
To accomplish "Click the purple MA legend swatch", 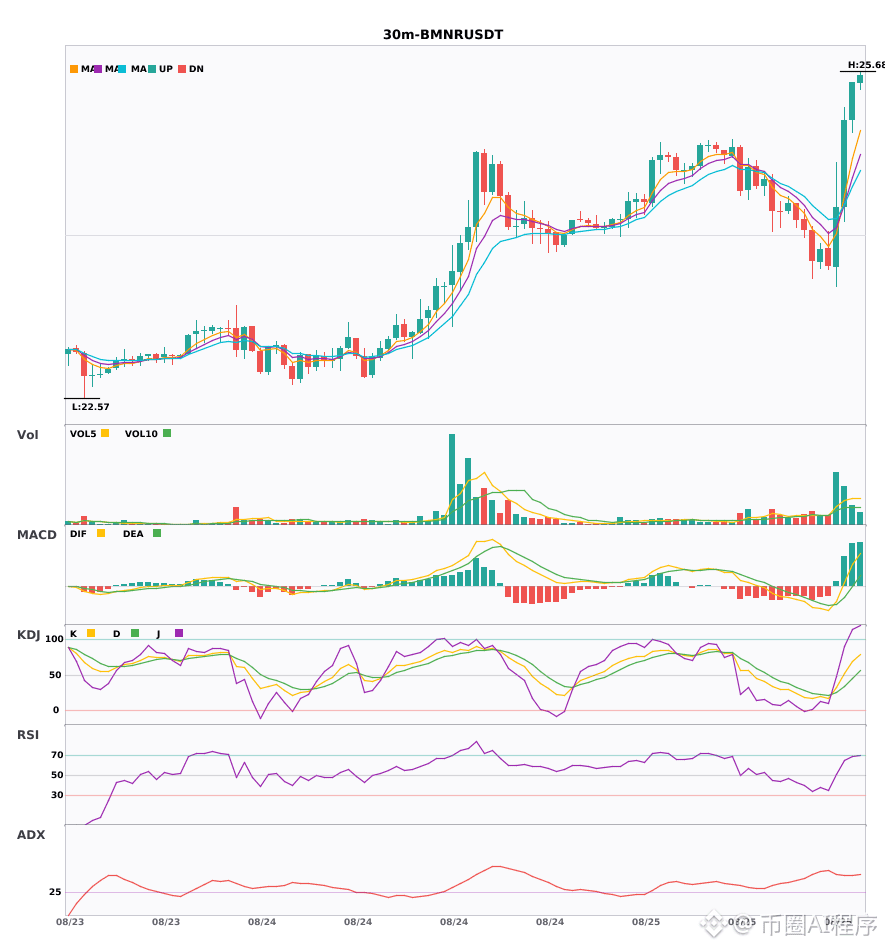I will (98, 69).
